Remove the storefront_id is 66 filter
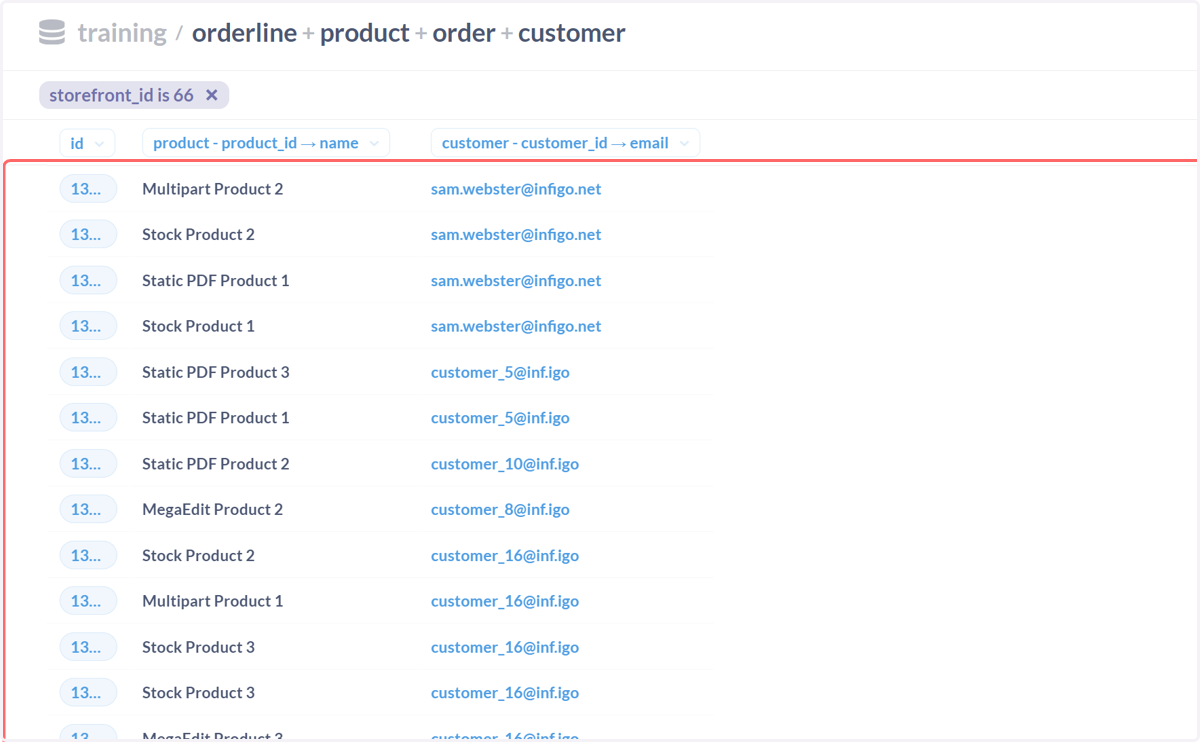This screenshot has width=1200, height=742. point(212,95)
